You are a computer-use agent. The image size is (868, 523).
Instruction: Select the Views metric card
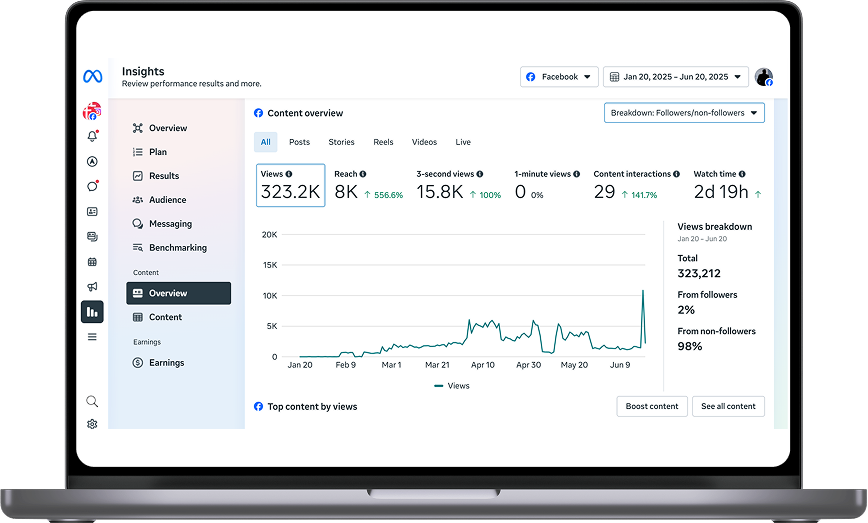[290, 185]
